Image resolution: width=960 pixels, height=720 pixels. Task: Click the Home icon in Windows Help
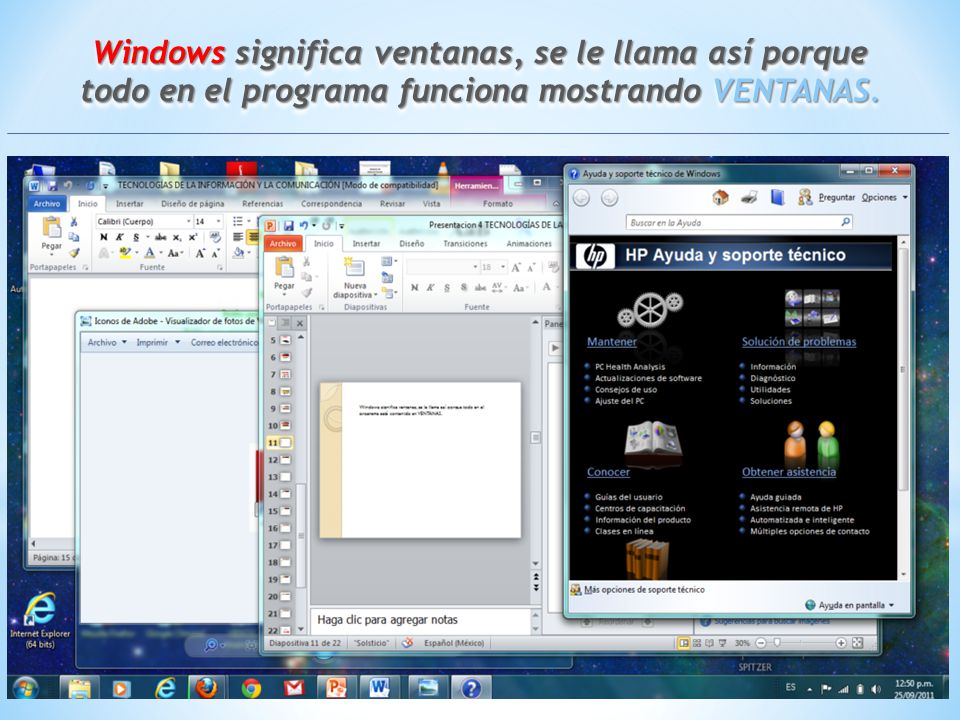coord(721,197)
